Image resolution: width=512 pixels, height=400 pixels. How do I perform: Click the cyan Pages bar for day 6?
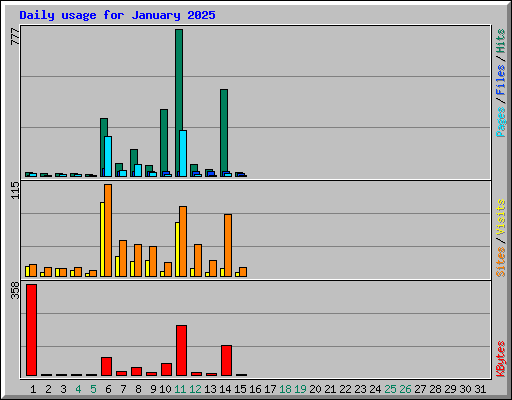[x=108, y=156]
